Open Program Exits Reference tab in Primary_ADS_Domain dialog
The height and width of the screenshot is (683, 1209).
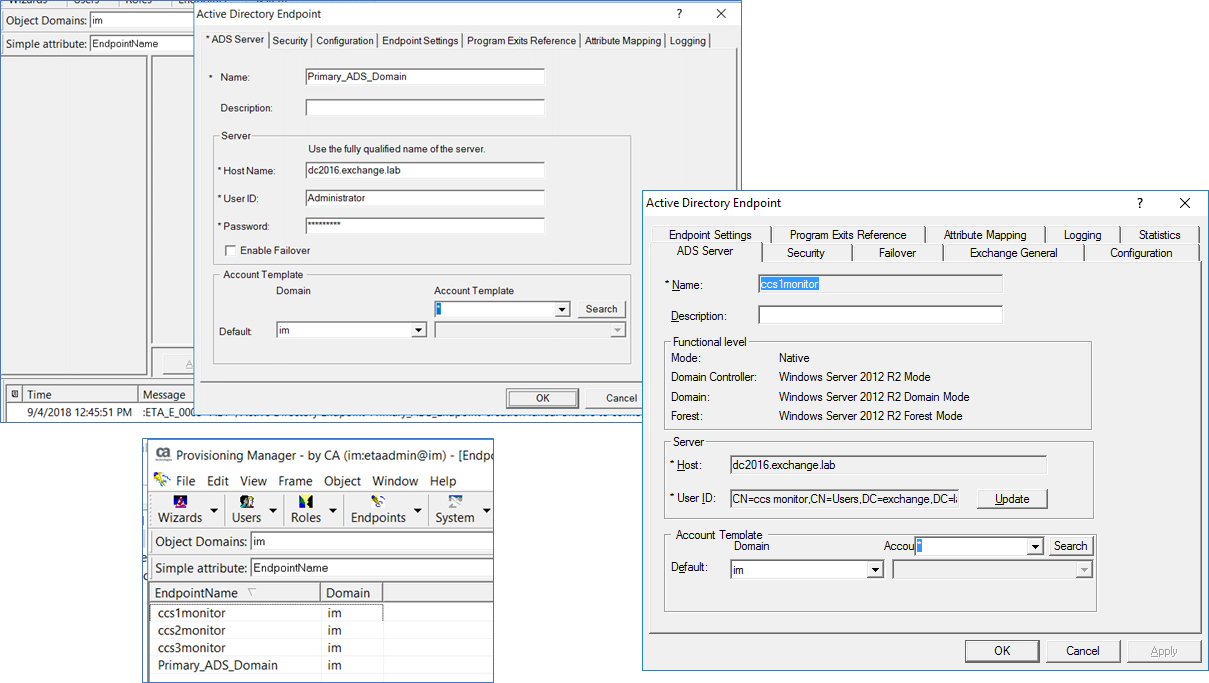tap(521, 41)
